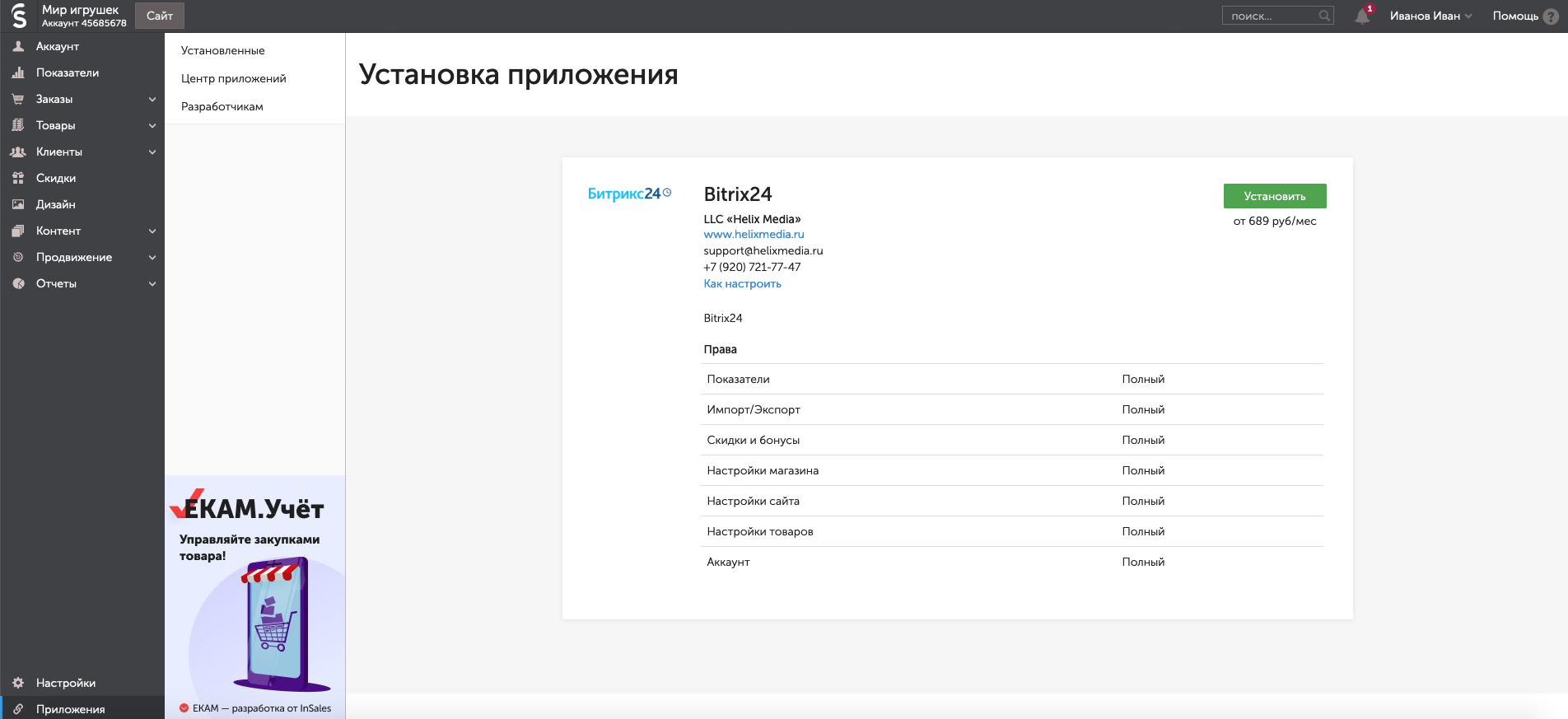Click the price от 689 руб/мес
1568x719 pixels.
tap(1275, 221)
